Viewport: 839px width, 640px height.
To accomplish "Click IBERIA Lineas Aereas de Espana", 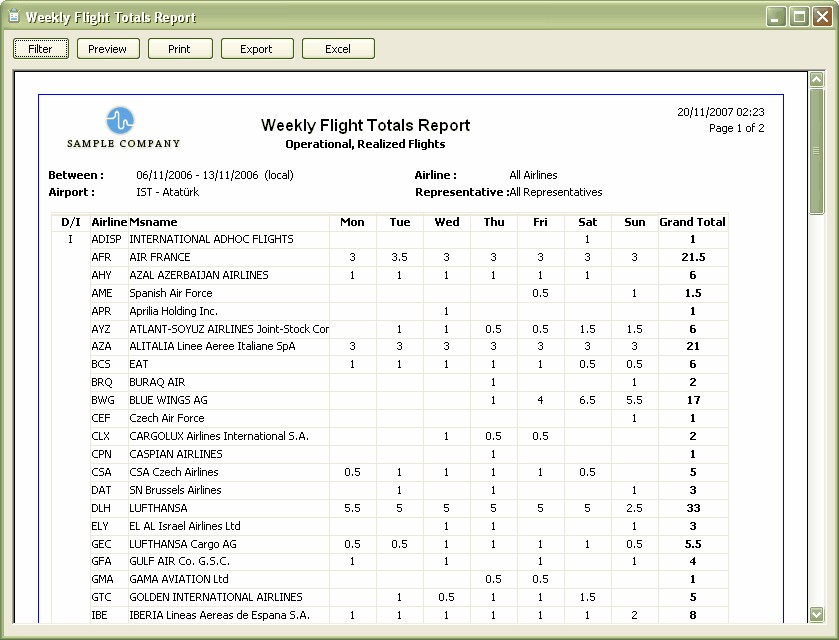I will [x=219, y=615].
